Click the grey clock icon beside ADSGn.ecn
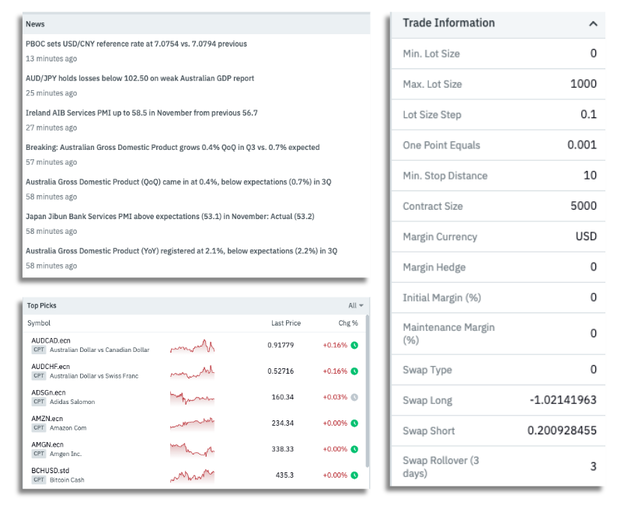This screenshot has width=631, height=512. tap(354, 397)
